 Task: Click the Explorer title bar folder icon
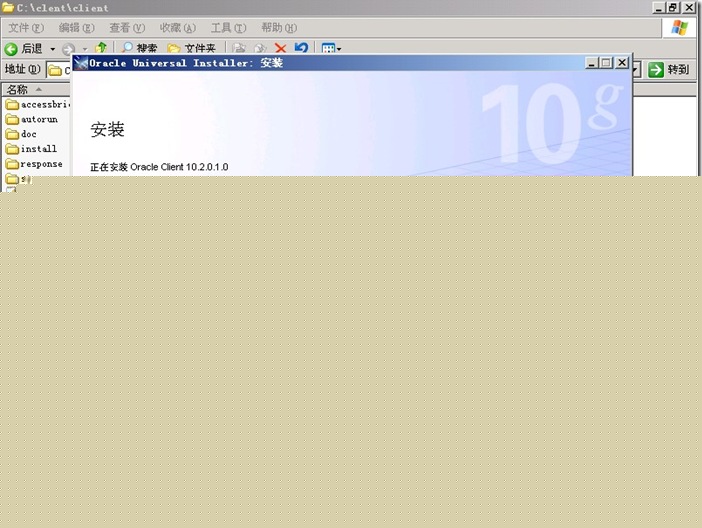pyautogui.click(x=8, y=7)
